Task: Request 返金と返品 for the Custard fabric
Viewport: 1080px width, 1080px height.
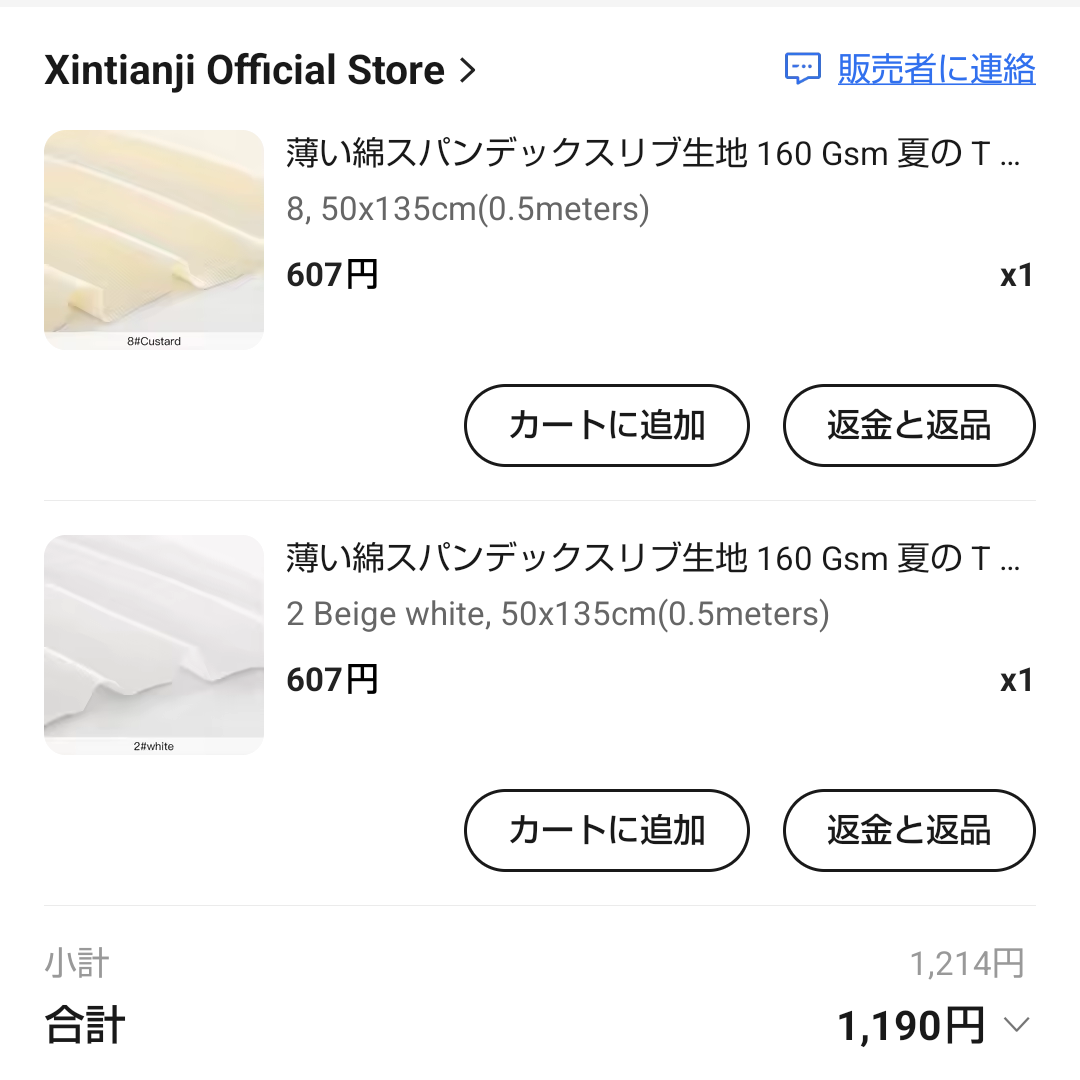Action: point(908,426)
